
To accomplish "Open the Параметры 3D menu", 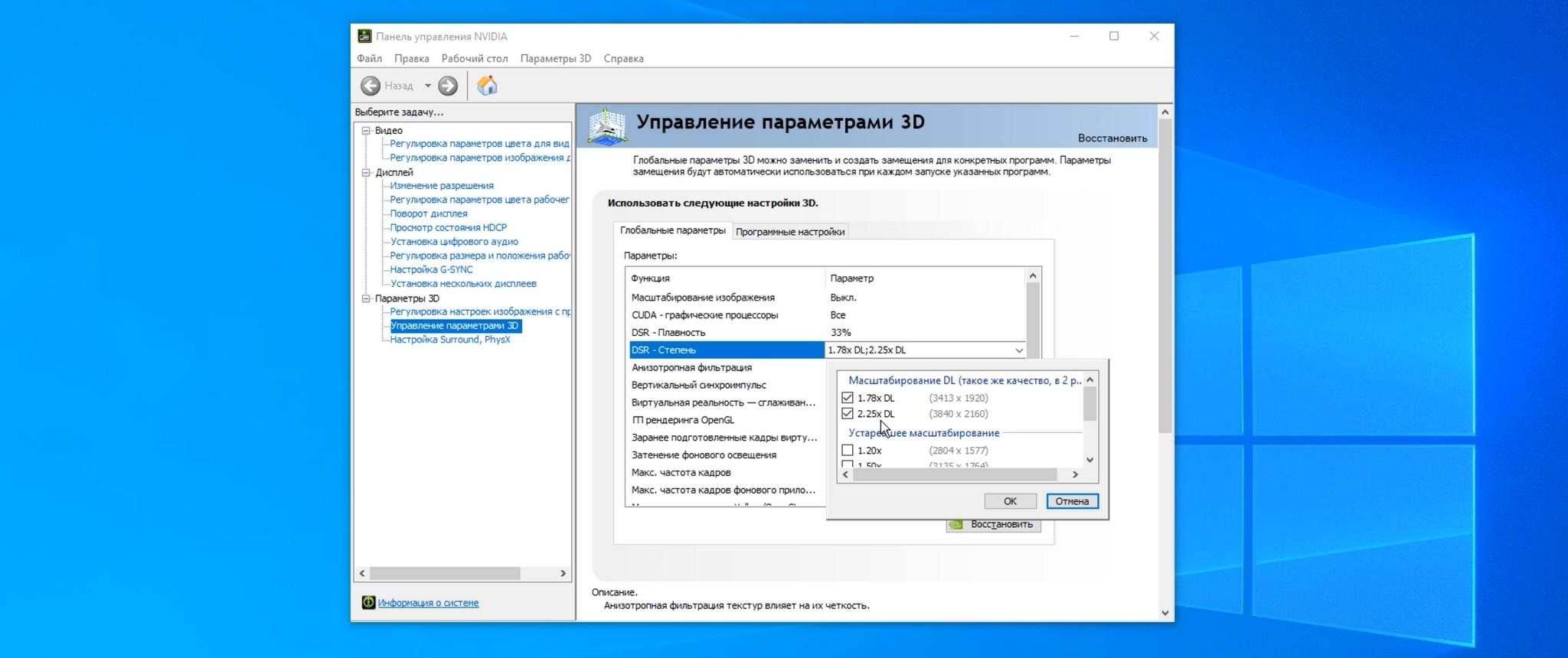I will click(555, 58).
